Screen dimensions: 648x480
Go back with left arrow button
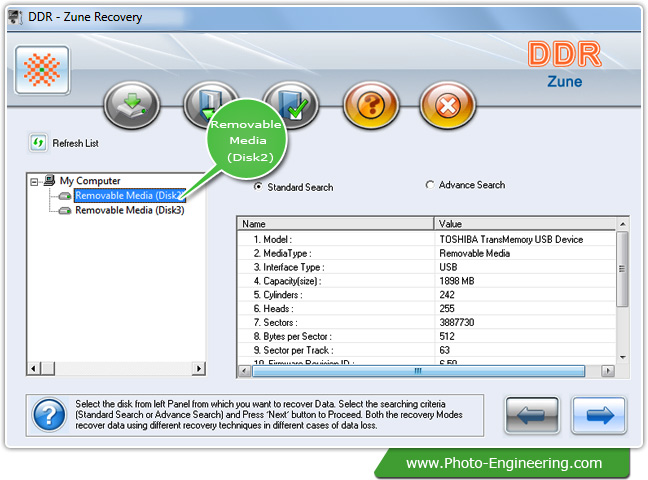coord(532,415)
